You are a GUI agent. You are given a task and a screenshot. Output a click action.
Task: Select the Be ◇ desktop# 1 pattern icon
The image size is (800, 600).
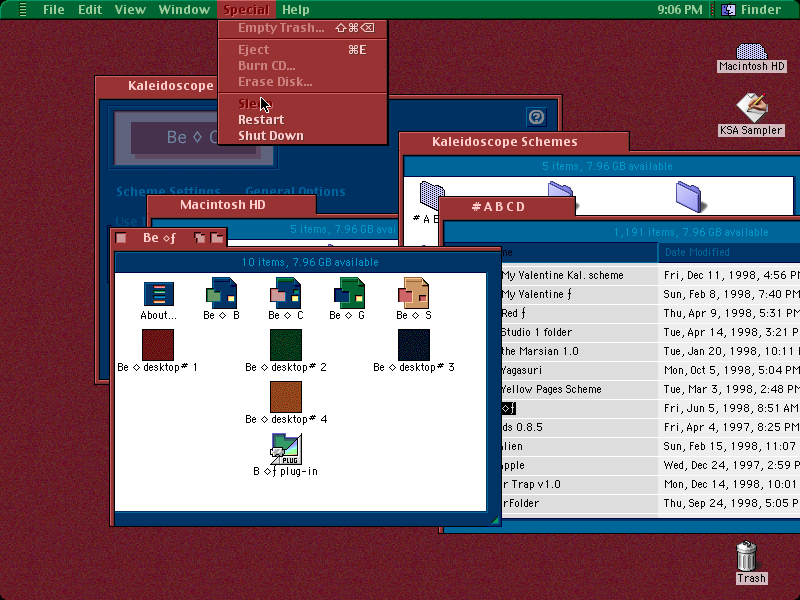158,345
